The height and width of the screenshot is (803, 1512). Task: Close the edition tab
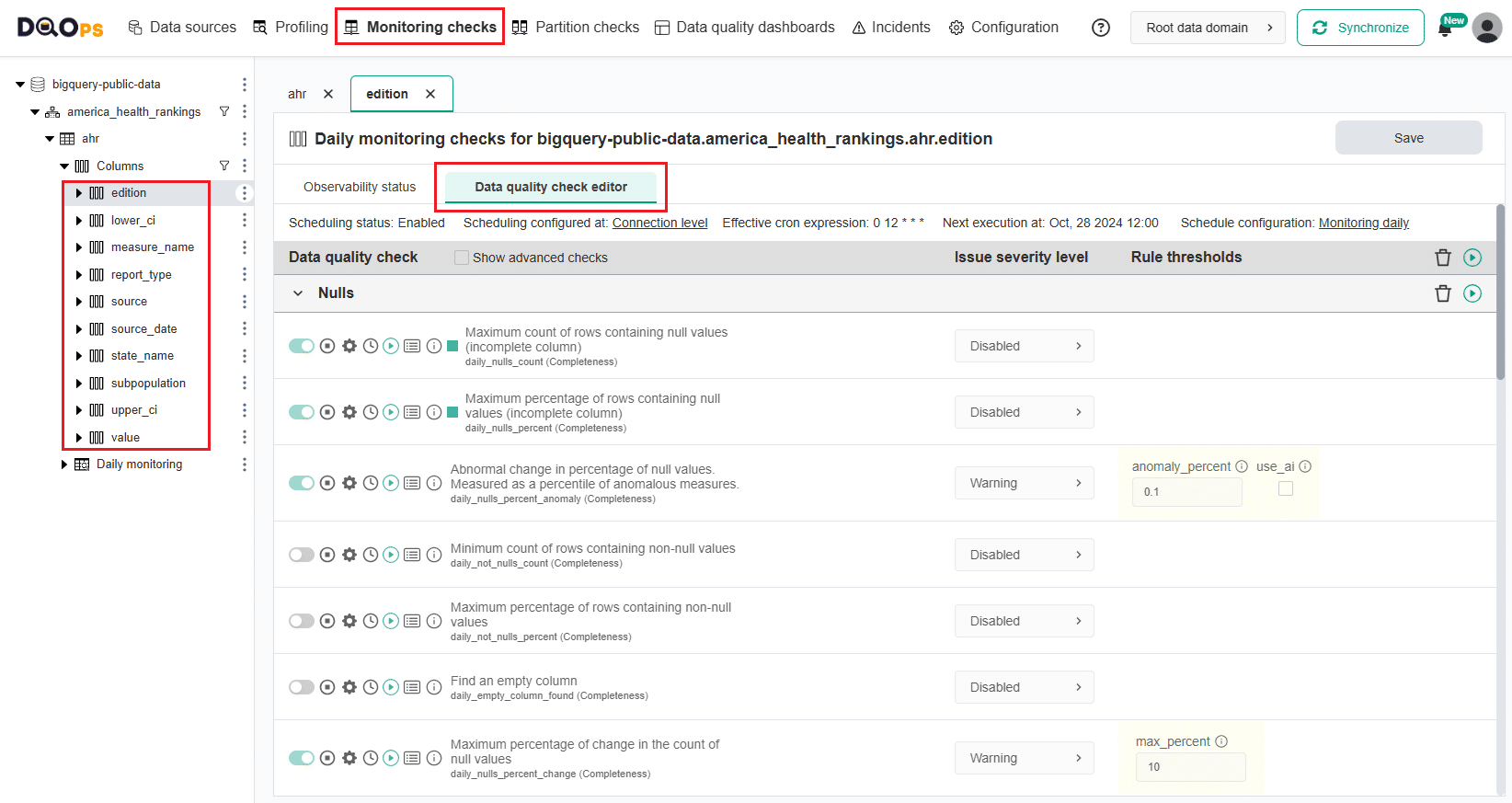point(430,94)
